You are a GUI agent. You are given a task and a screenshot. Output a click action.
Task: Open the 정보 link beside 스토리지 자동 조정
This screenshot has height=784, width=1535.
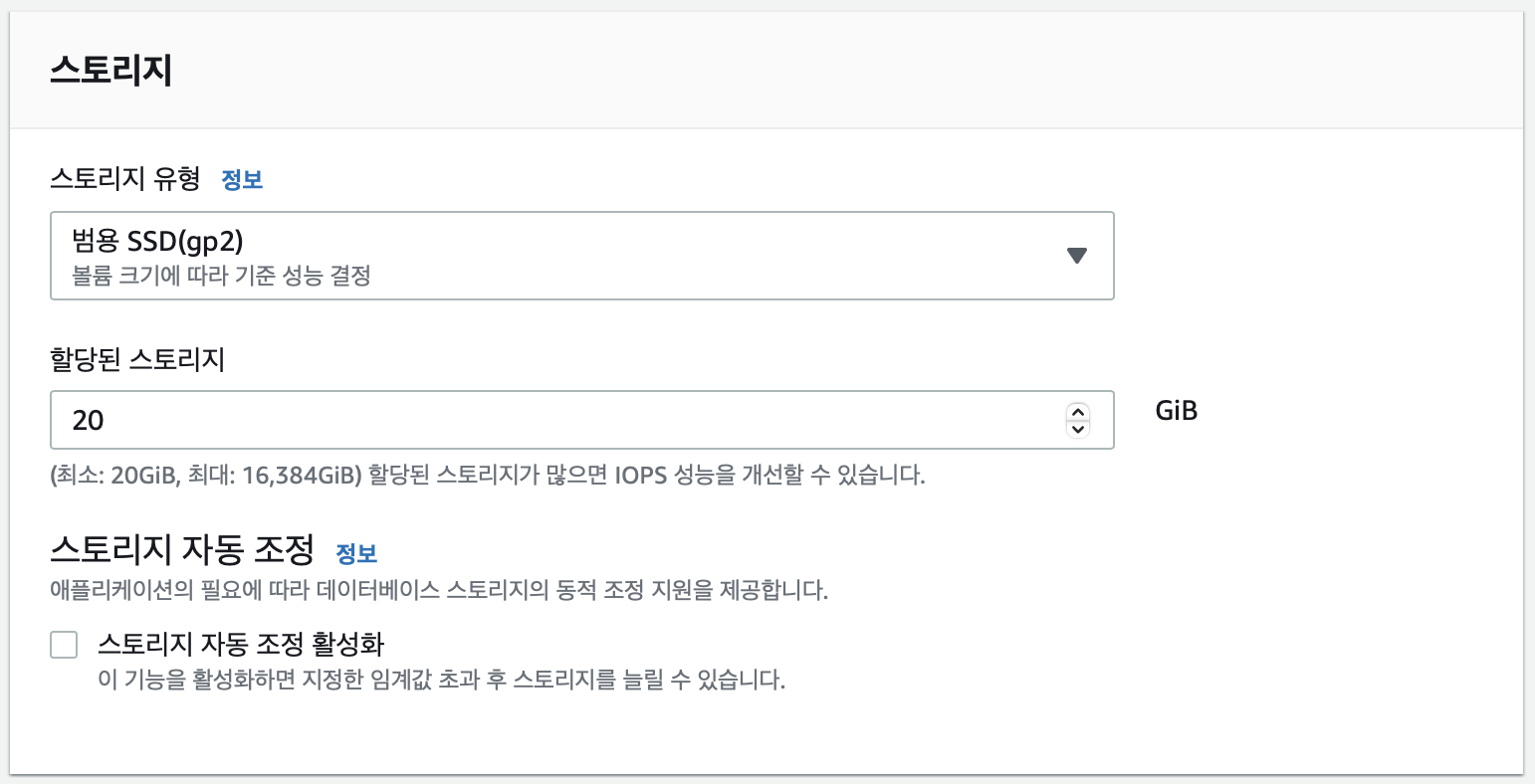[358, 553]
